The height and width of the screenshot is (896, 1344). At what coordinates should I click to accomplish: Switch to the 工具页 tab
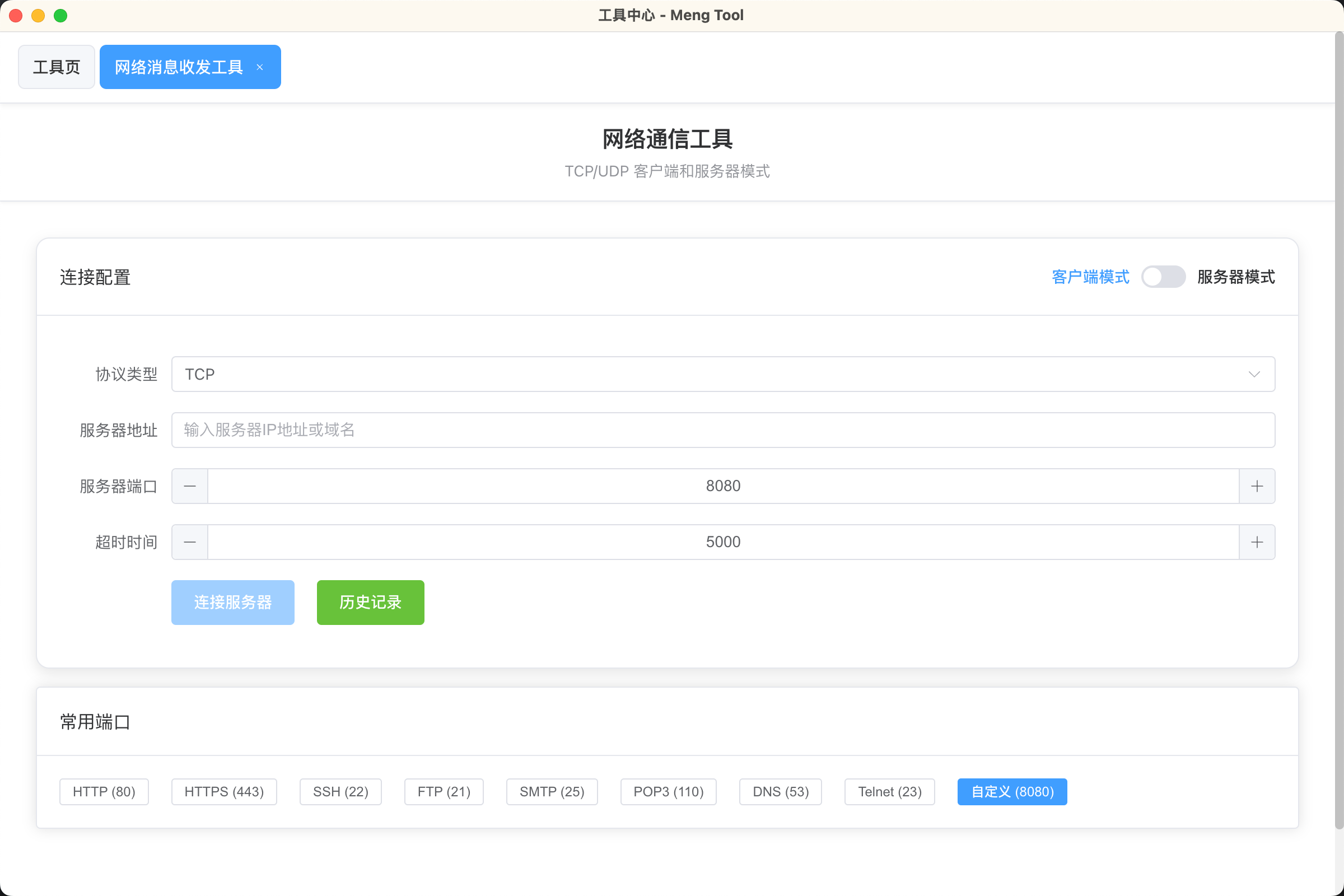56,66
